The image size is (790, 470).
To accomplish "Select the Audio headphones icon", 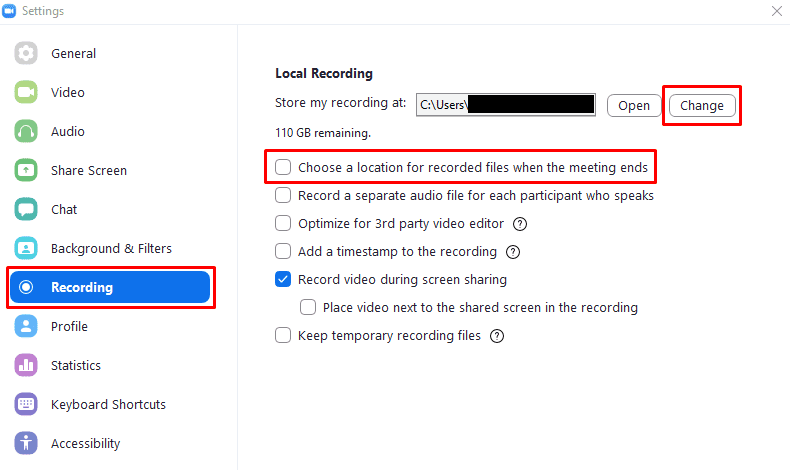I will pos(26,131).
